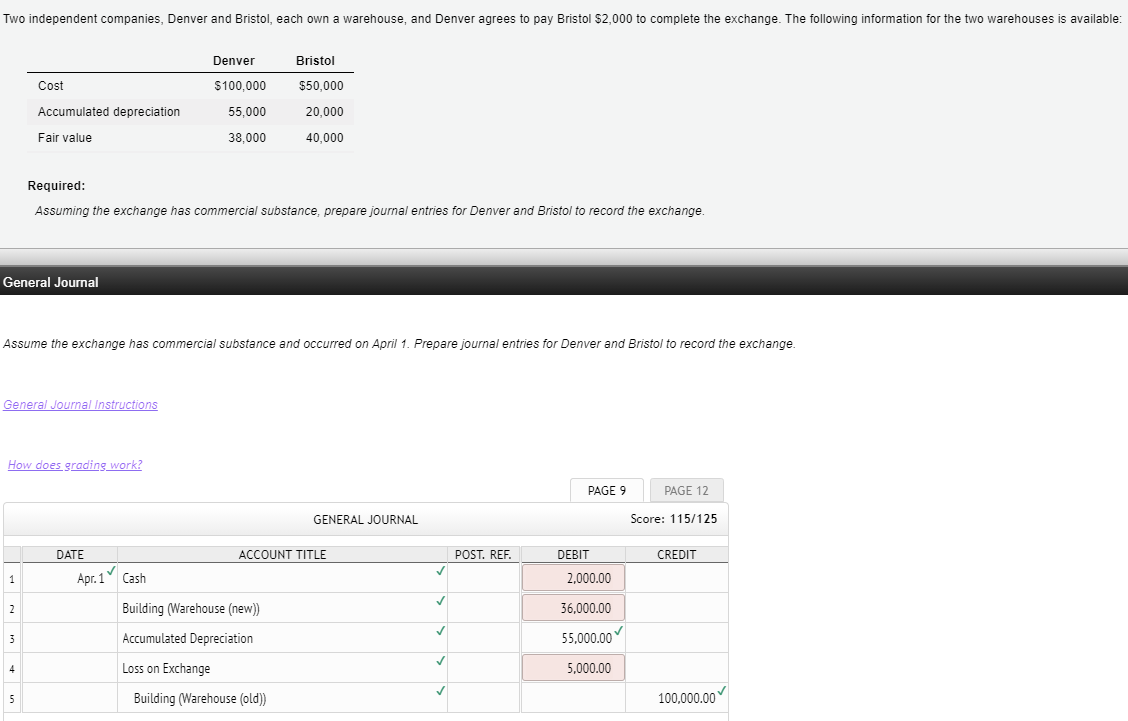The height and width of the screenshot is (721, 1128).
Task: Select post ref cell in Cash row
Action: point(483,578)
